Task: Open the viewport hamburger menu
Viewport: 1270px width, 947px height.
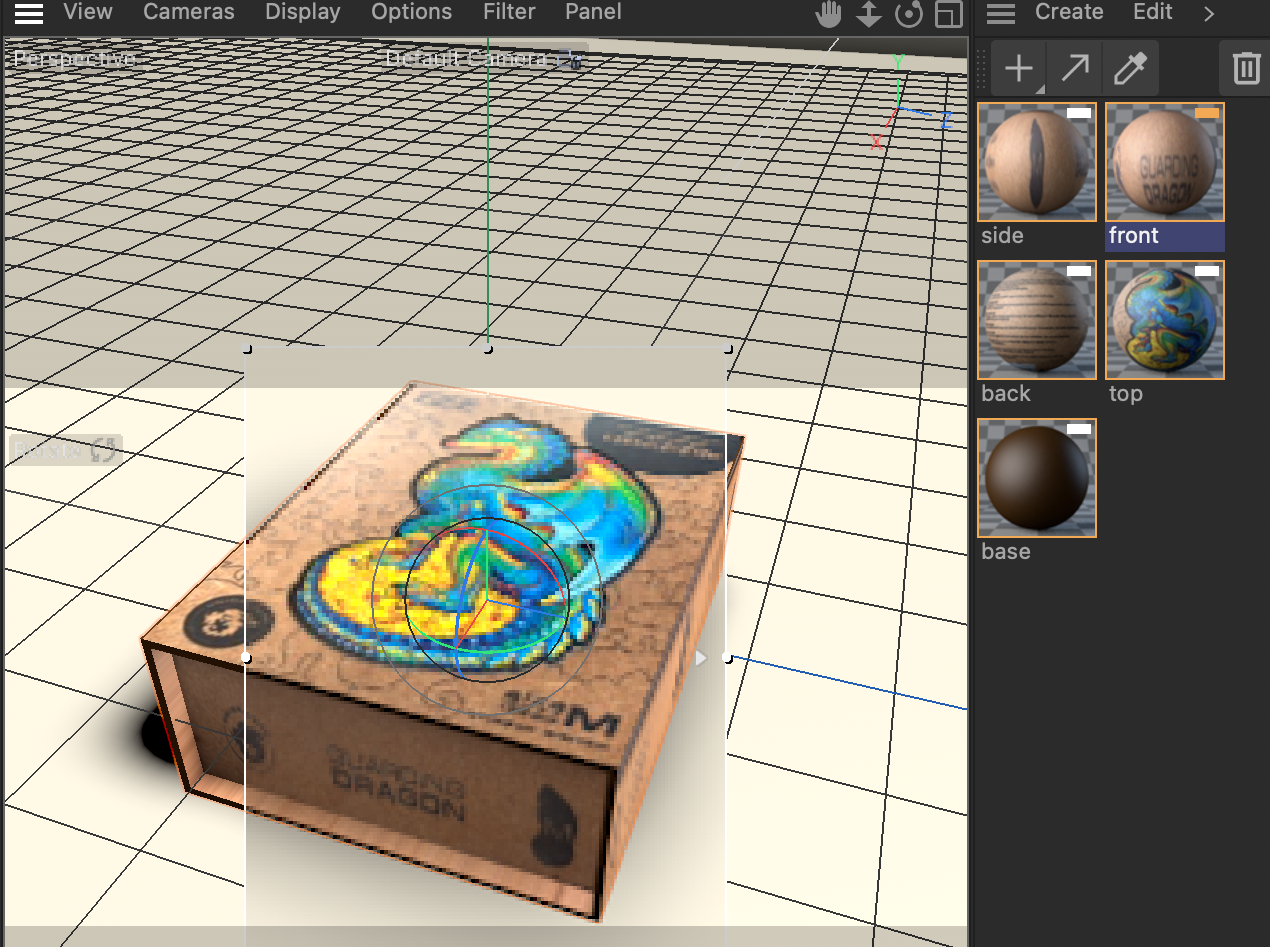Action: 28,14
